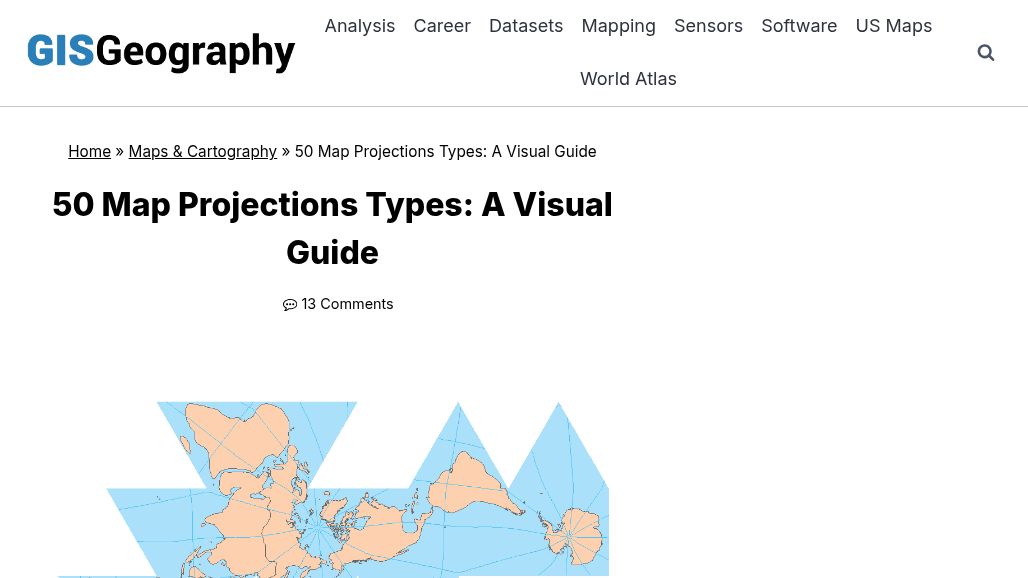Click Antarctica on the Dymaxion map image
1028x578 pixels.
point(572,535)
